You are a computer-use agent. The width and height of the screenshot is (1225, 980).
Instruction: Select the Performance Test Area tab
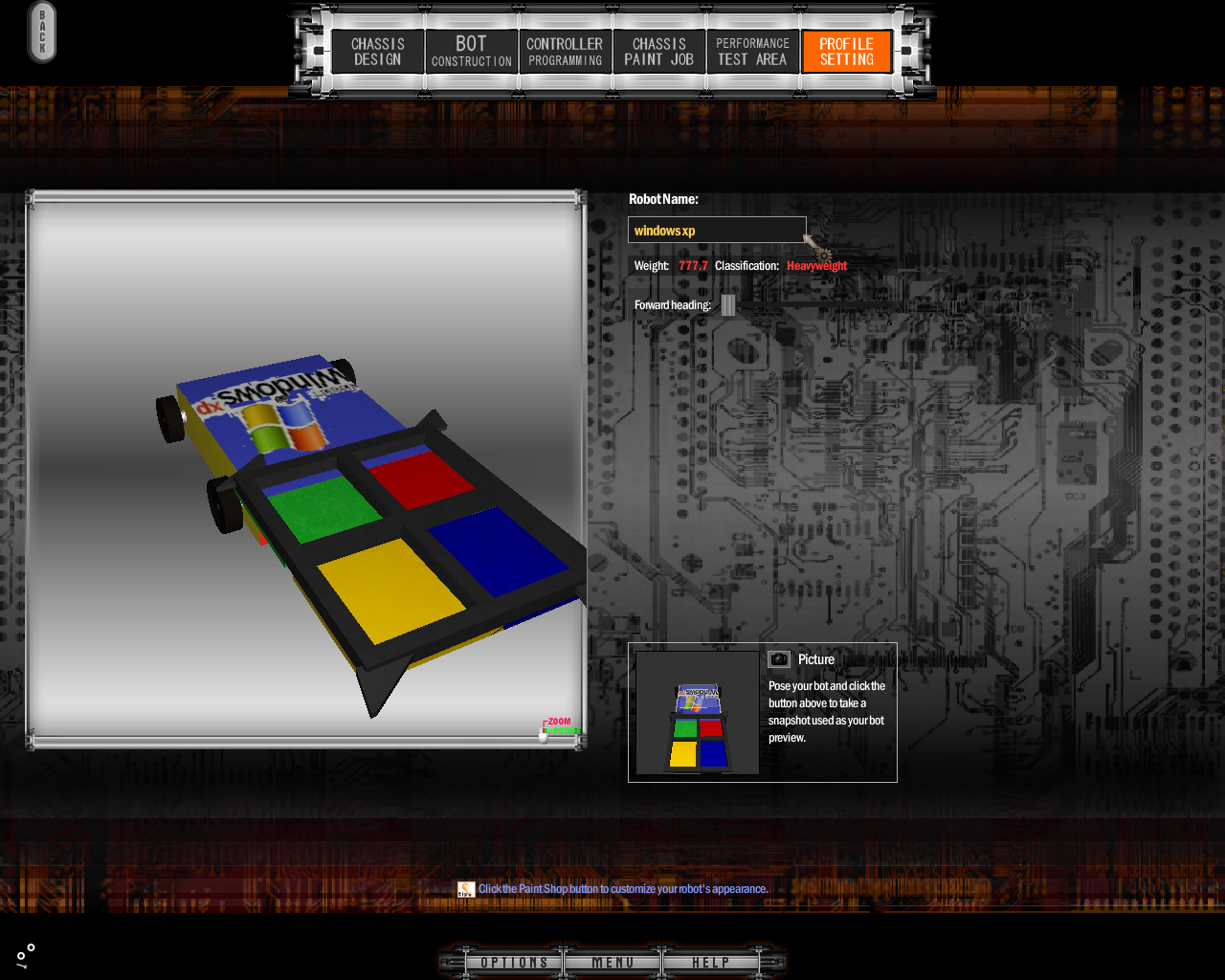tap(752, 52)
